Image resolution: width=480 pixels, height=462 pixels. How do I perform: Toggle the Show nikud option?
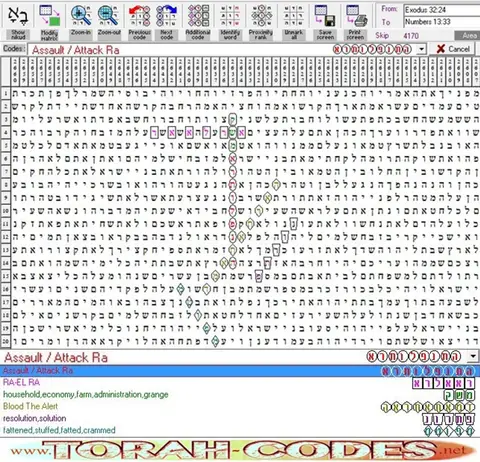coord(18,22)
